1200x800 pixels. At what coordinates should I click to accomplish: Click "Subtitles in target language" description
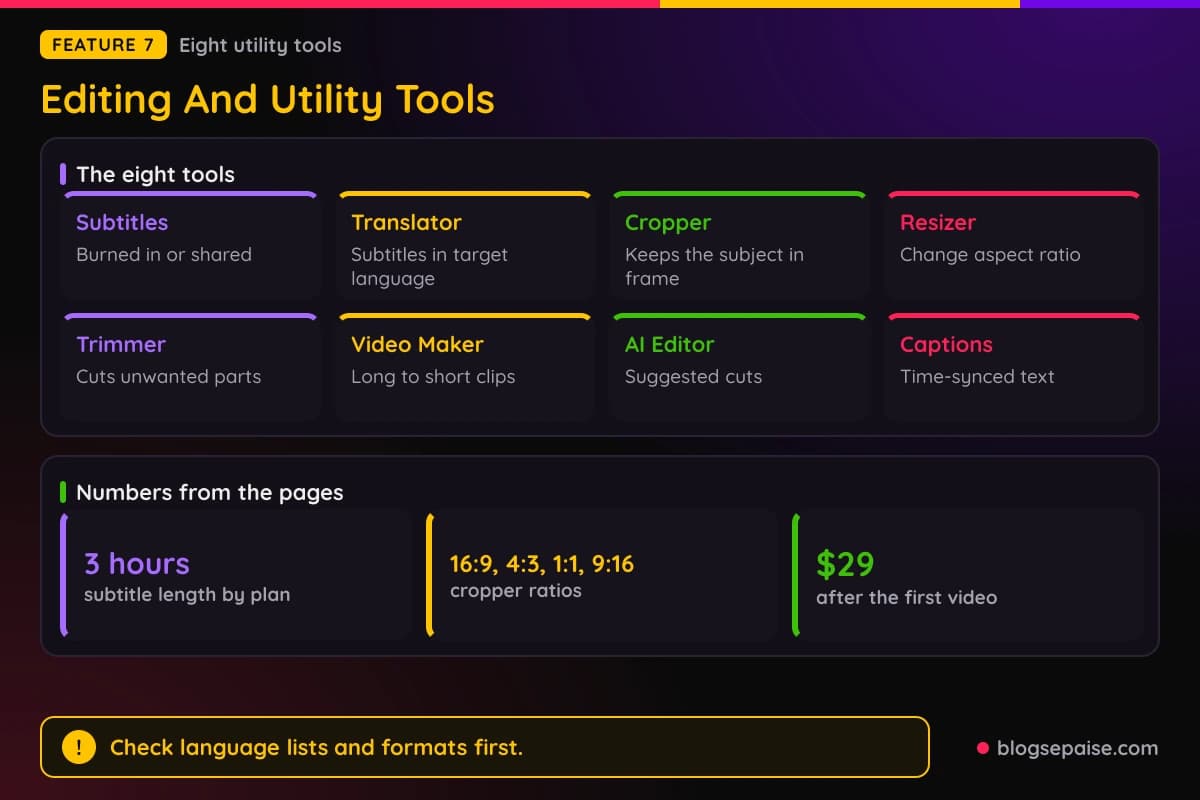click(429, 266)
